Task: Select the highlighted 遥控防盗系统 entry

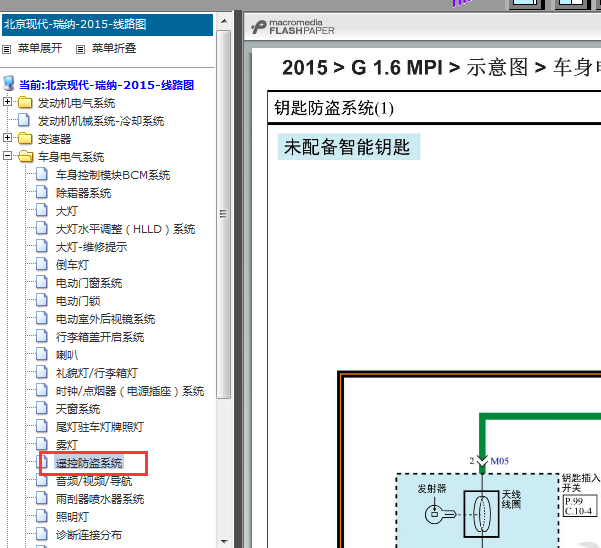Action: tap(89, 463)
